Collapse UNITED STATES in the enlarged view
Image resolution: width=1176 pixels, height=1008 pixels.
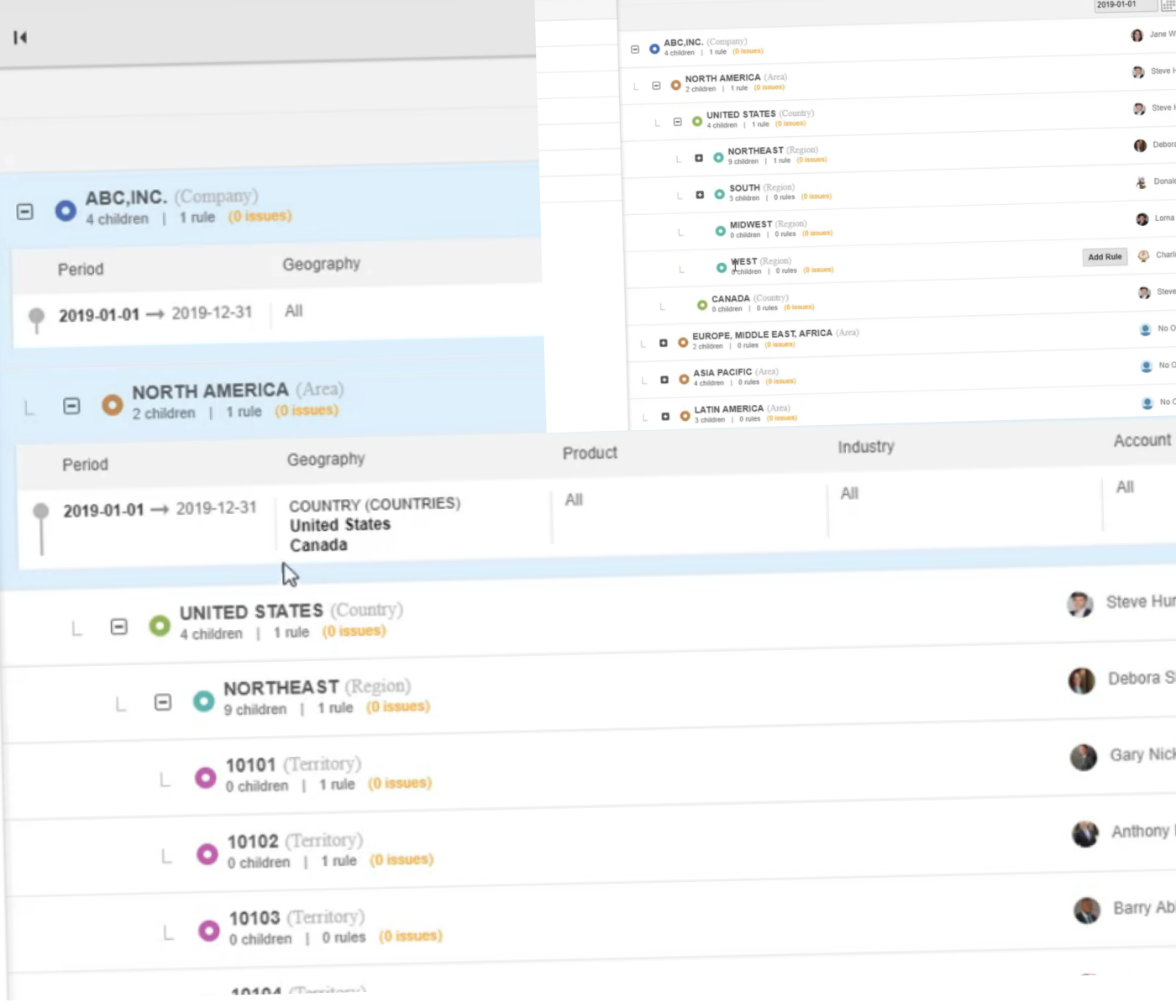(x=119, y=627)
